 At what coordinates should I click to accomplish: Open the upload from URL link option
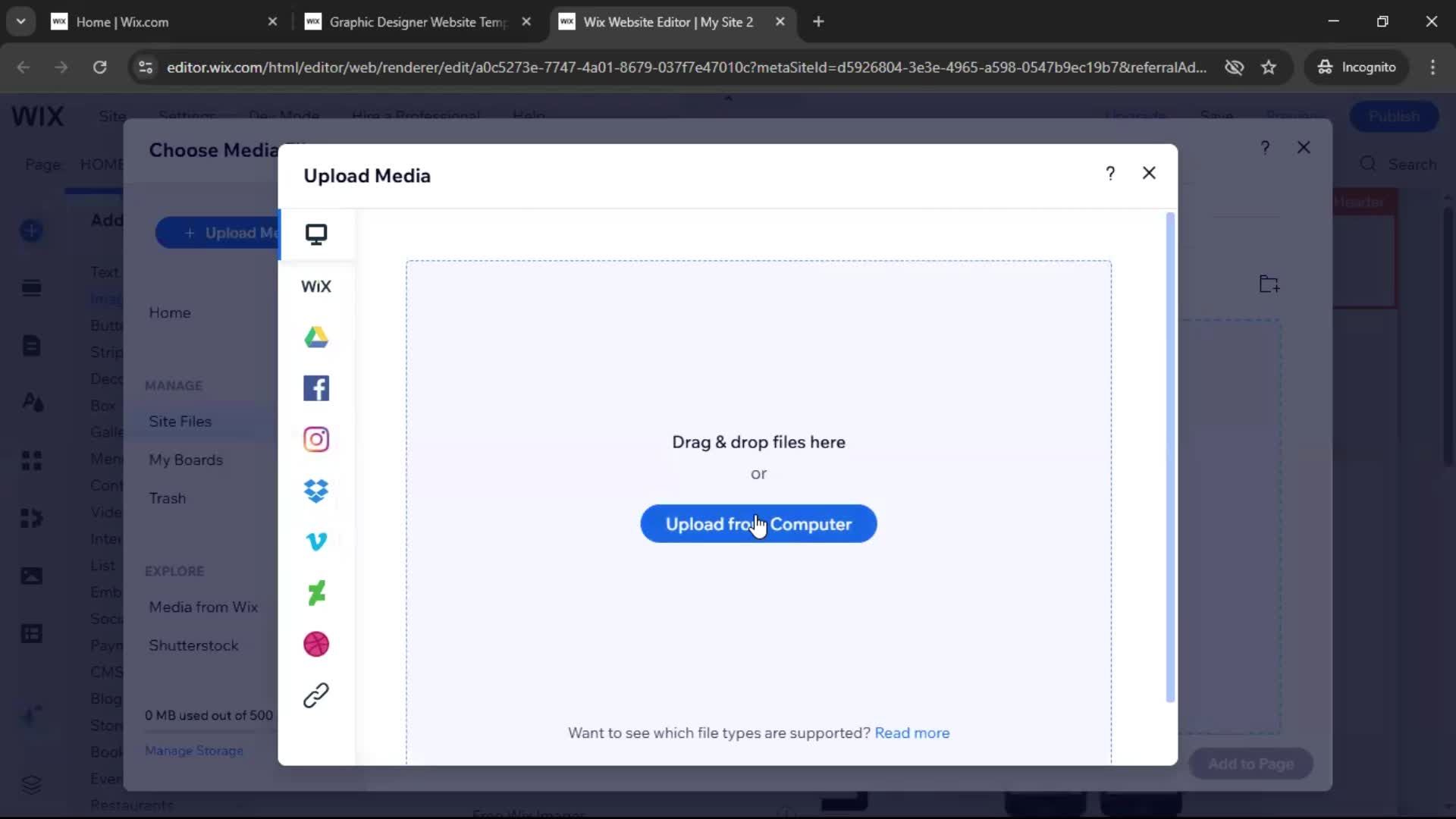pos(316,695)
